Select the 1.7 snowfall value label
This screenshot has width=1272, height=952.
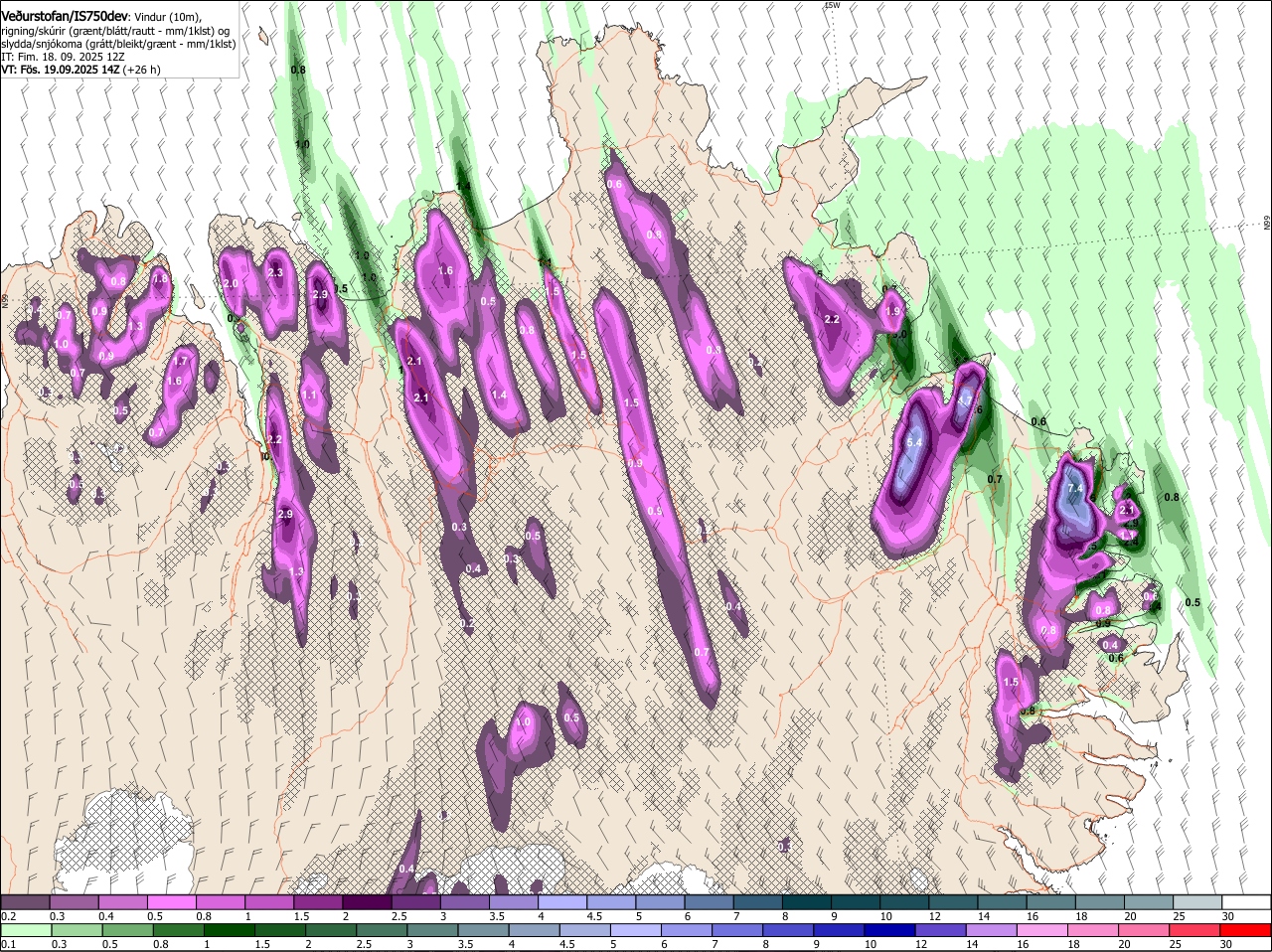click(180, 362)
